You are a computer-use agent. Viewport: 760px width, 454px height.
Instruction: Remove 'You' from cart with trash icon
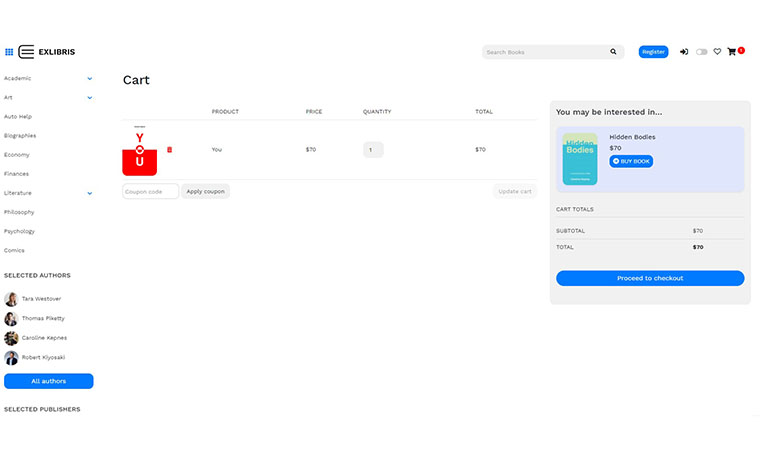169,149
